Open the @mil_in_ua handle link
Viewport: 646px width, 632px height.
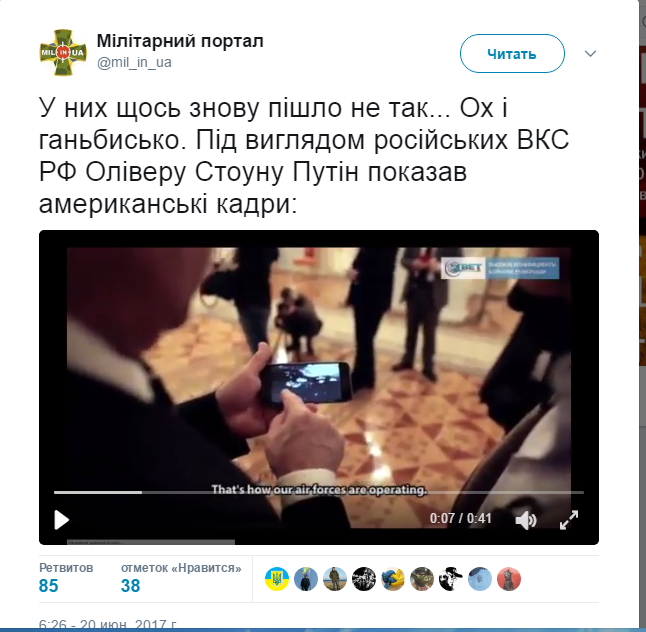134,63
